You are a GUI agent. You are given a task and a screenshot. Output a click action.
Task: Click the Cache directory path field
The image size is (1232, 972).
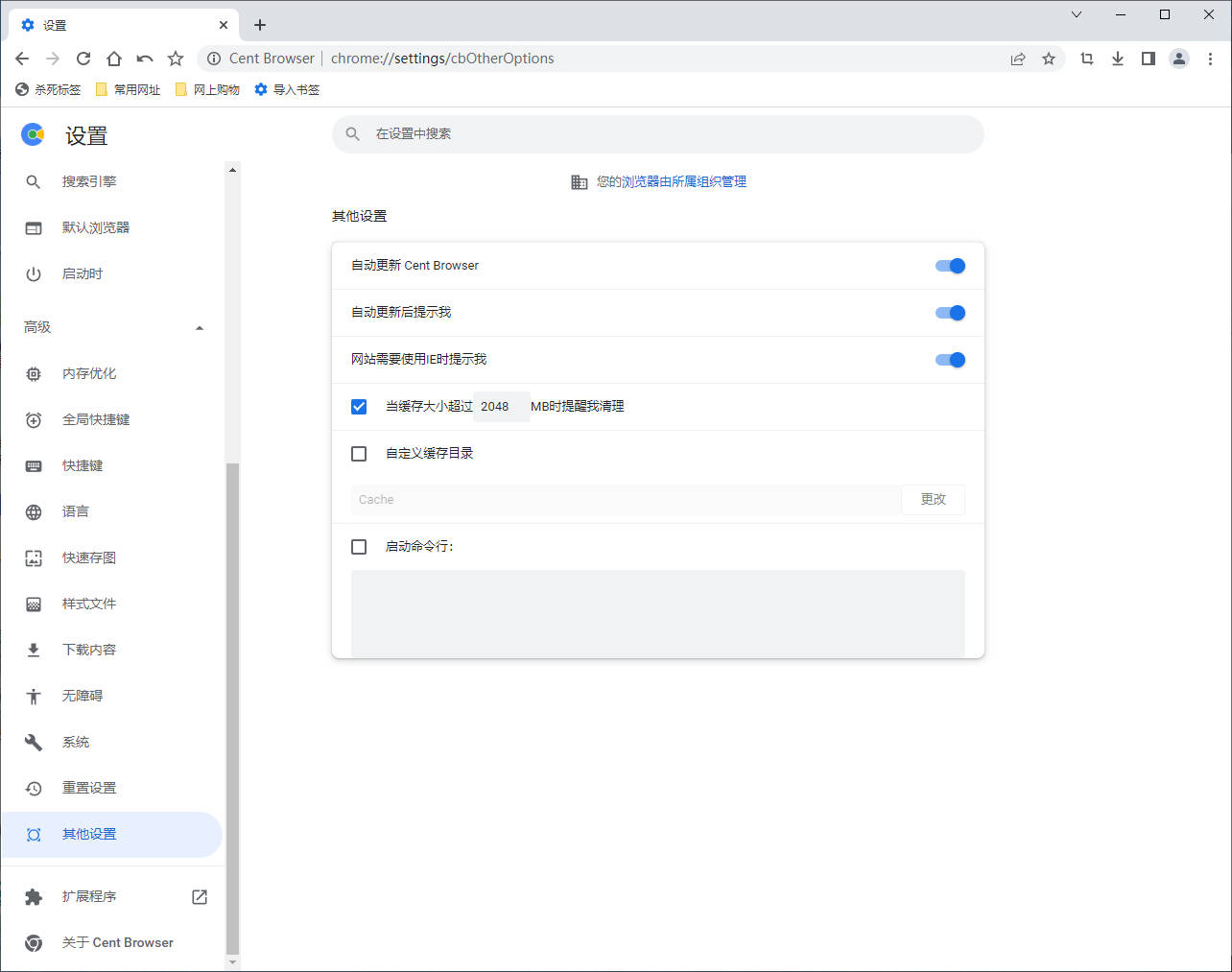[x=626, y=500]
